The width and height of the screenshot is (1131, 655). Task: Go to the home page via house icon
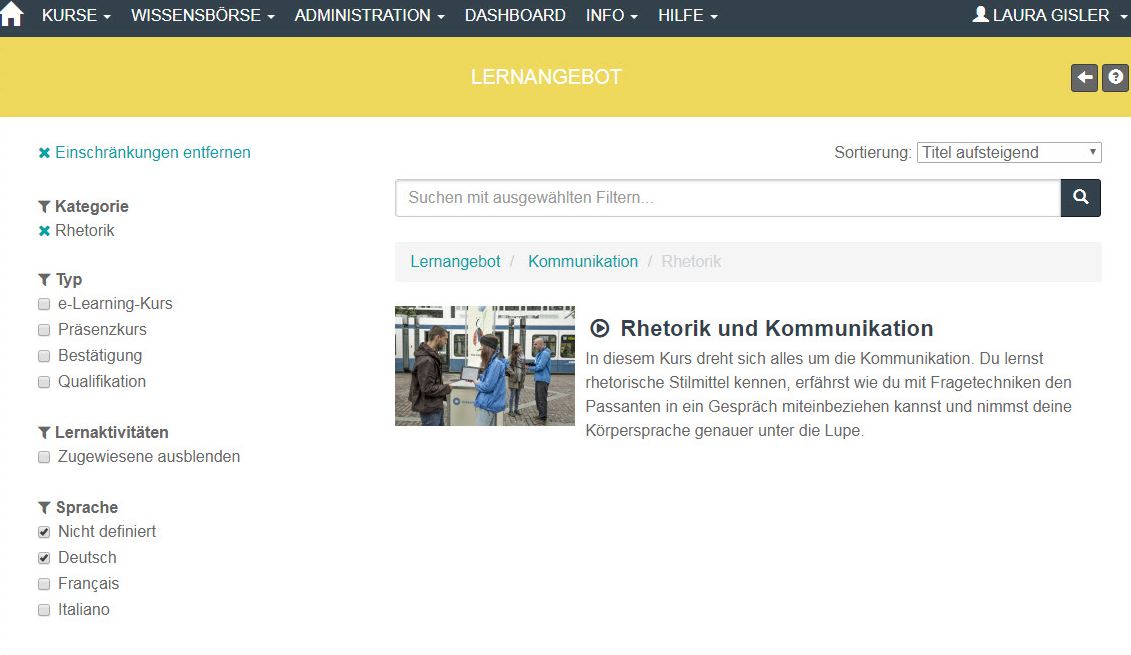coord(12,14)
